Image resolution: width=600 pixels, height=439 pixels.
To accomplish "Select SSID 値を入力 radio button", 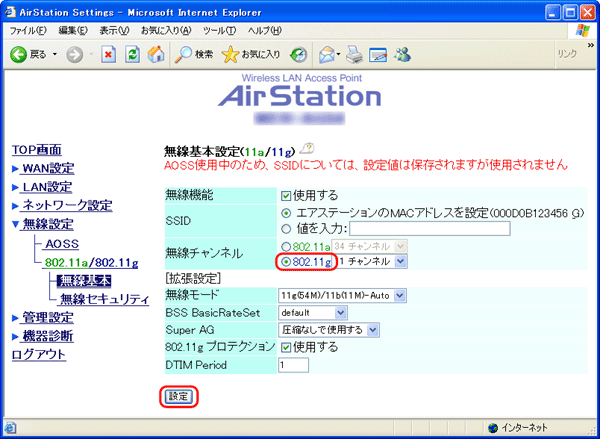I will [286, 229].
